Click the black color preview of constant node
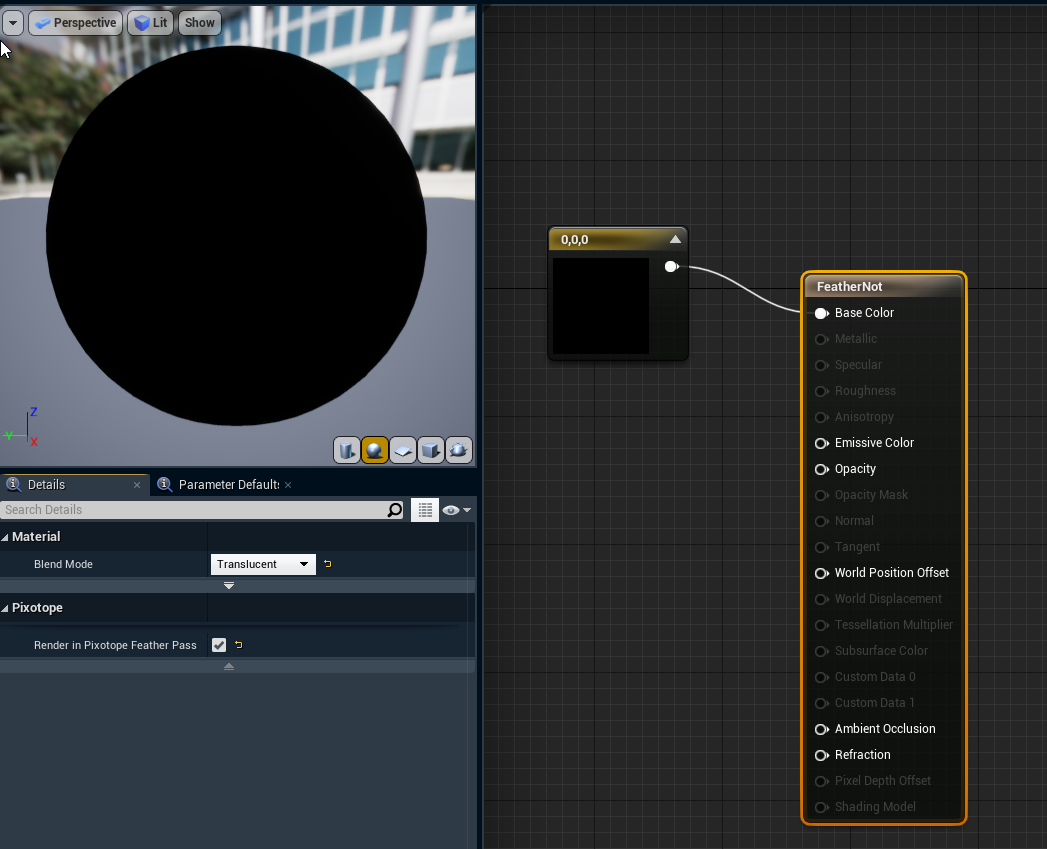The height and width of the screenshot is (849, 1047). (x=600, y=305)
